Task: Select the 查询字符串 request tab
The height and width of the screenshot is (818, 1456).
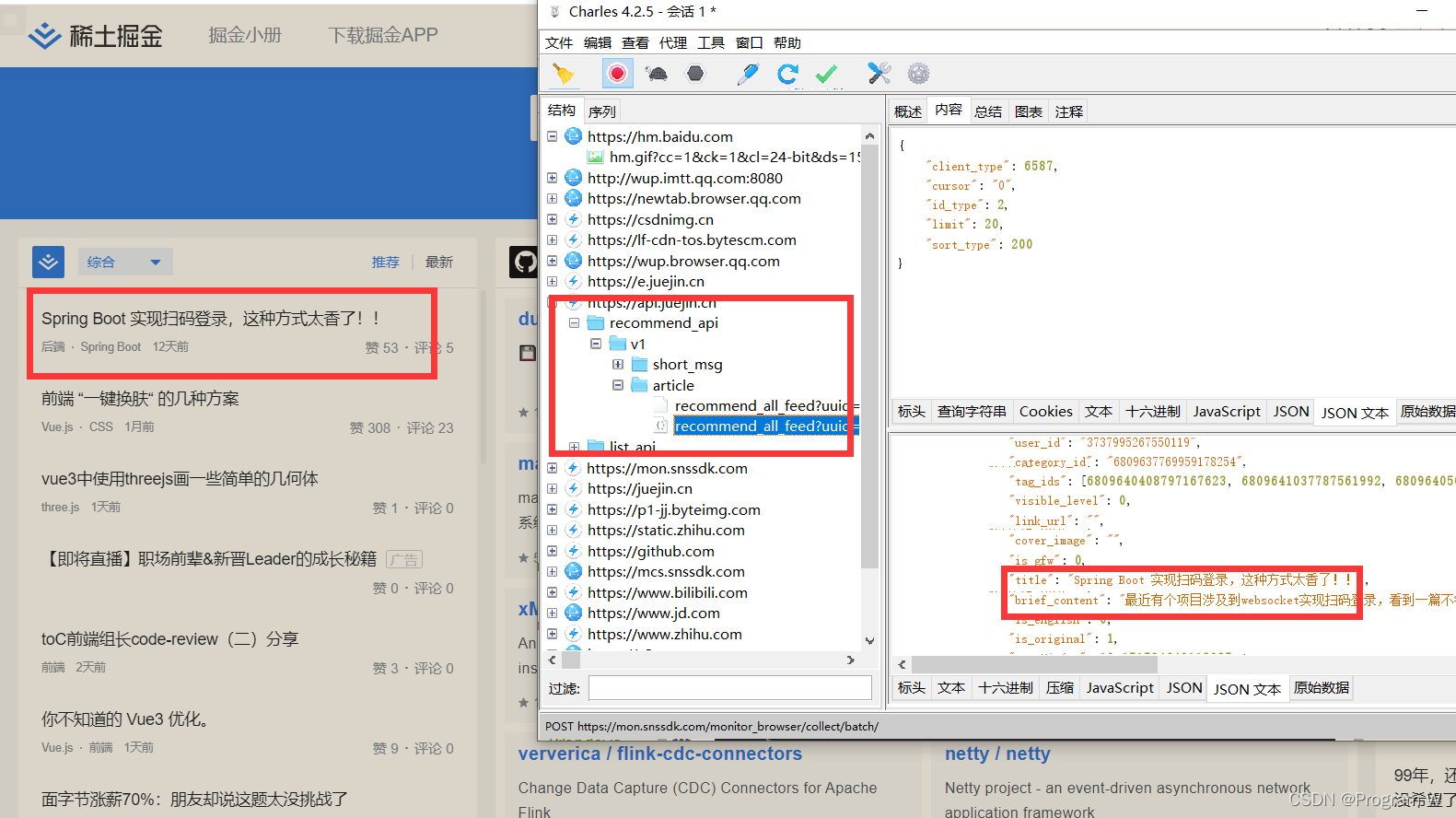Action: (x=972, y=412)
